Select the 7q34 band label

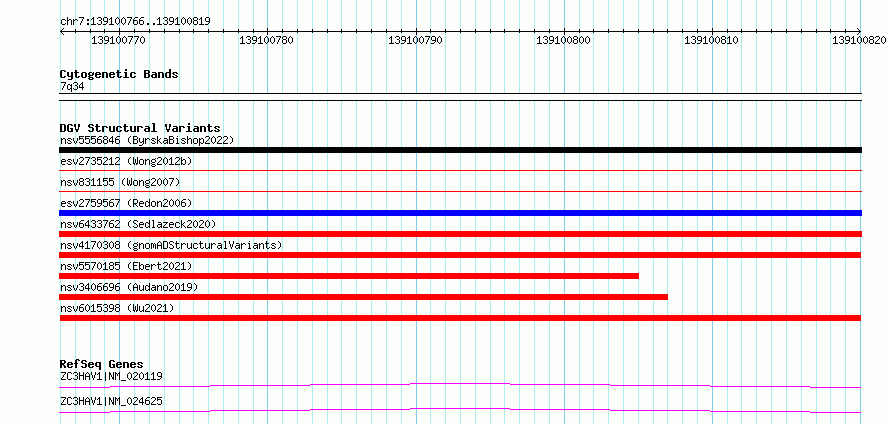point(72,86)
